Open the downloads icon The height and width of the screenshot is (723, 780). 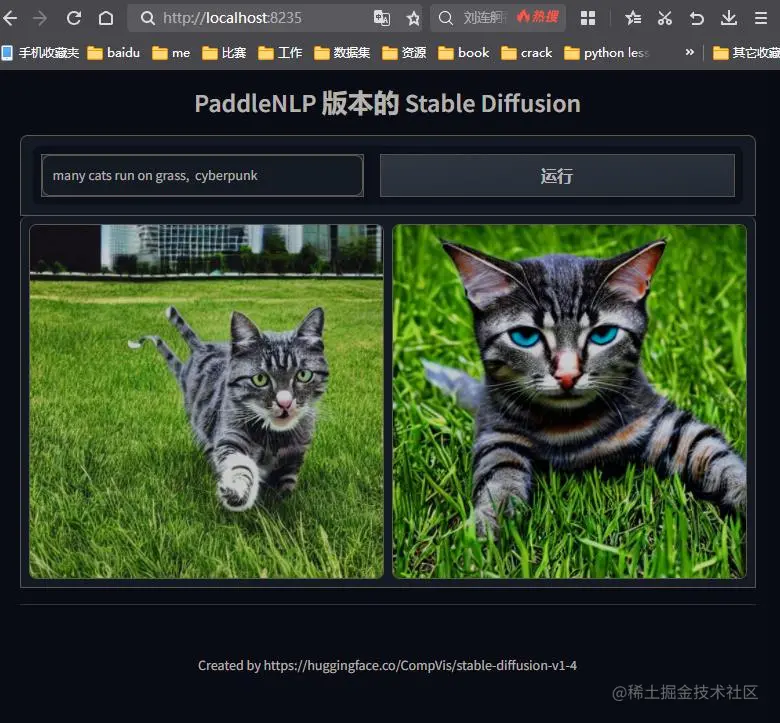(x=729, y=18)
